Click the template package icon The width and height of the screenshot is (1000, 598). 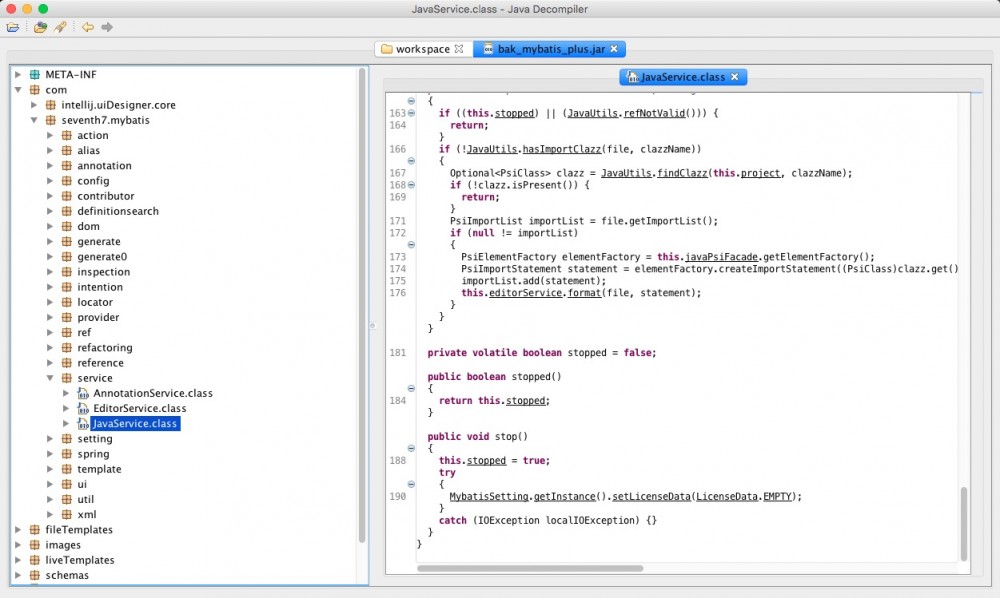pos(66,469)
